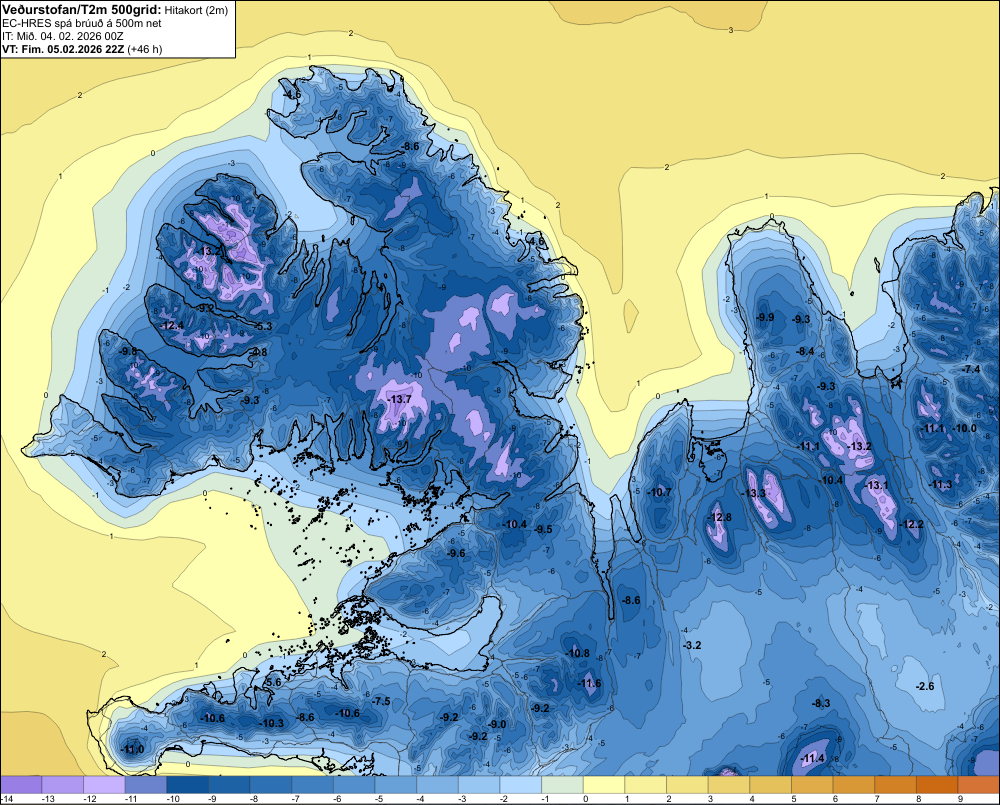Select the legend swatch labeled -12
This screenshot has width=1000, height=805.
(104, 784)
